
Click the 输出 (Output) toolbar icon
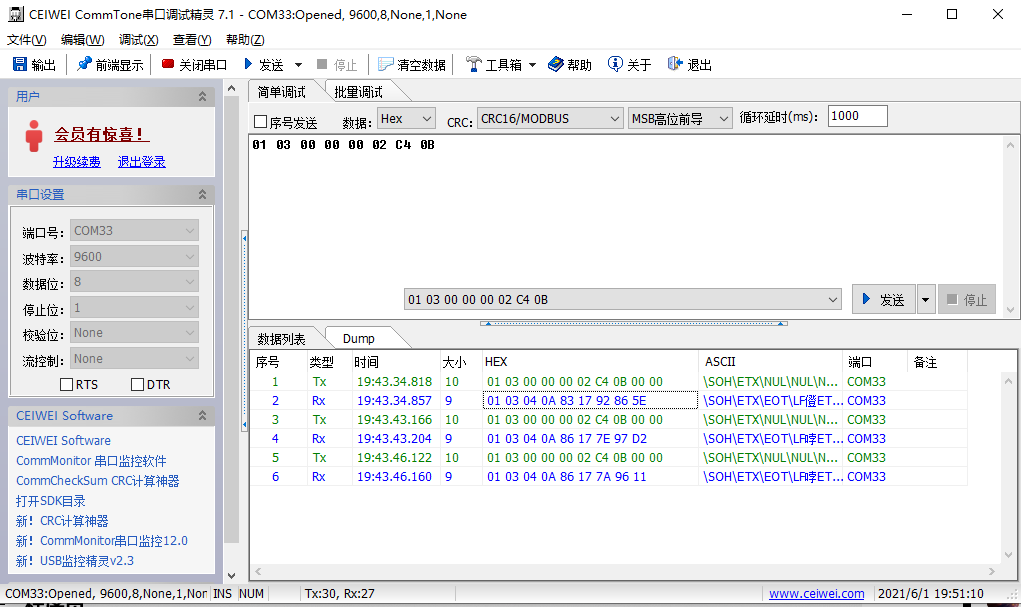[x=35, y=63]
